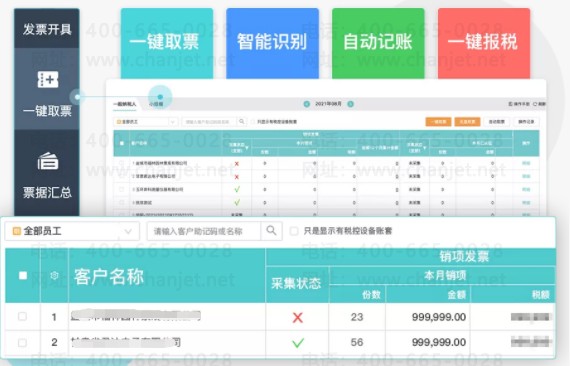Switch to the 一般纳税人 tab
Screen dimensions: 570x366
point(124,104)
